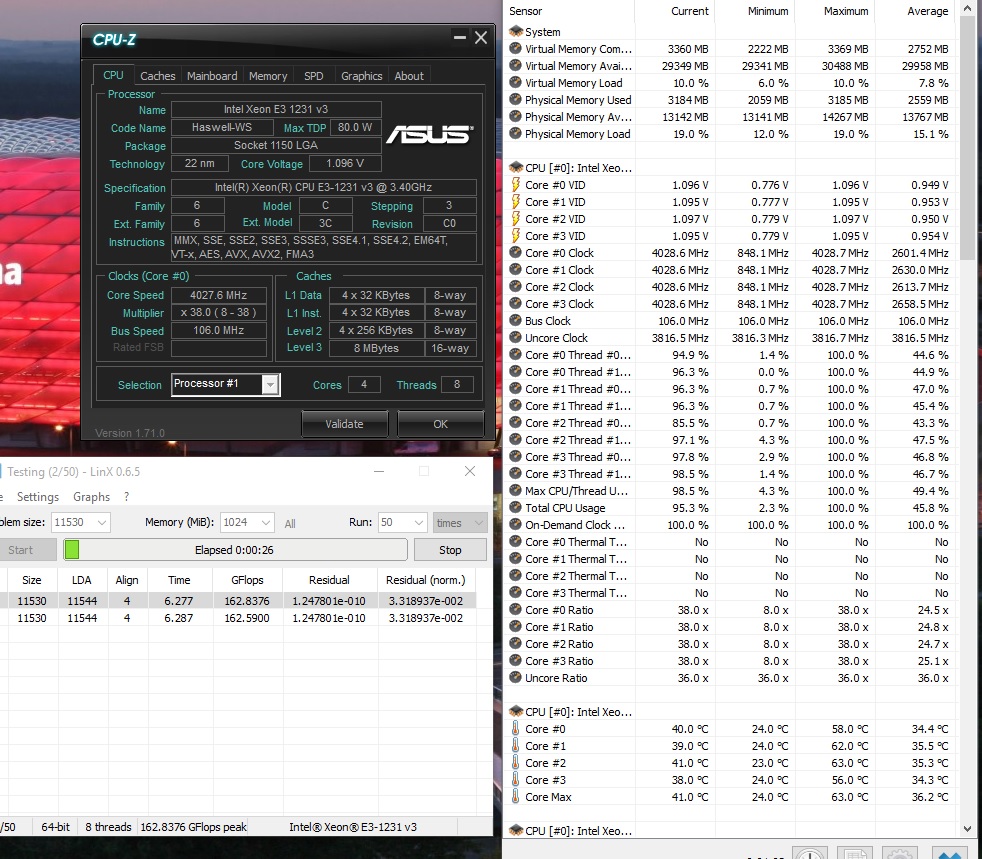Click the Validate button in CPU-Z

point(344,424)
